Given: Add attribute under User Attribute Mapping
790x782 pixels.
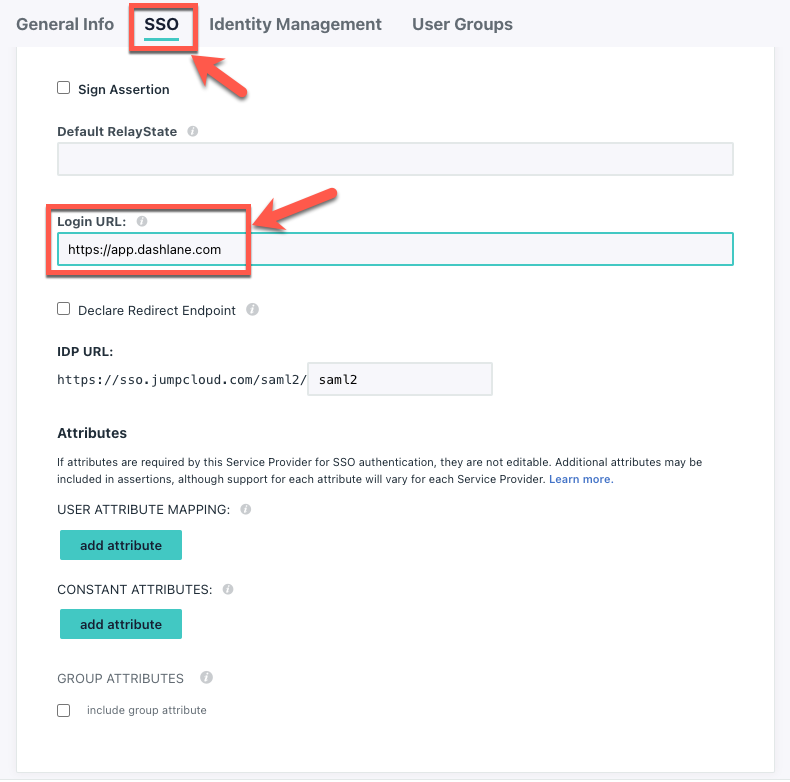Looking at the screenshot, I should [x=121, y=545].
